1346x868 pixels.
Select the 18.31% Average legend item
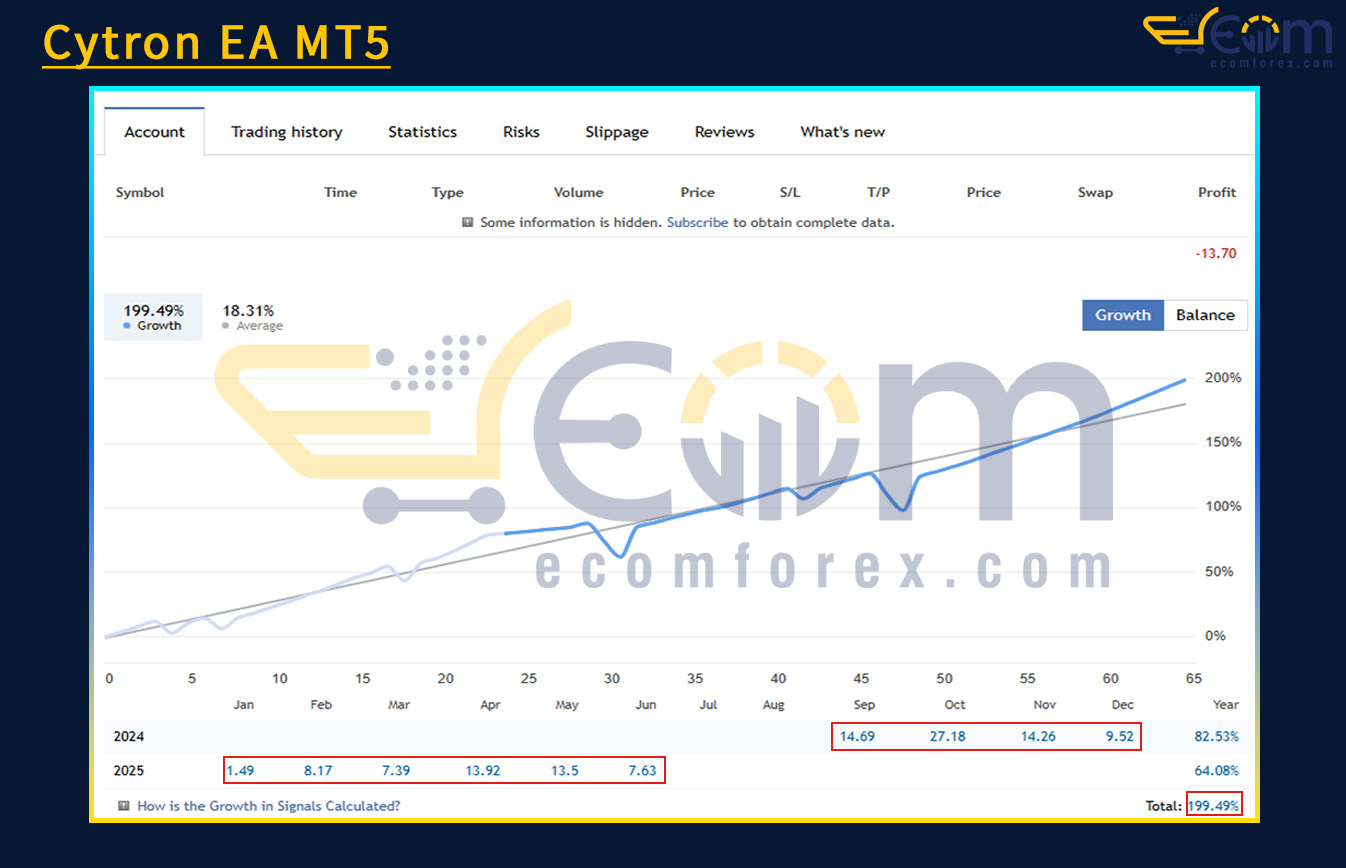pyautogui.click(x=250, y=317)
